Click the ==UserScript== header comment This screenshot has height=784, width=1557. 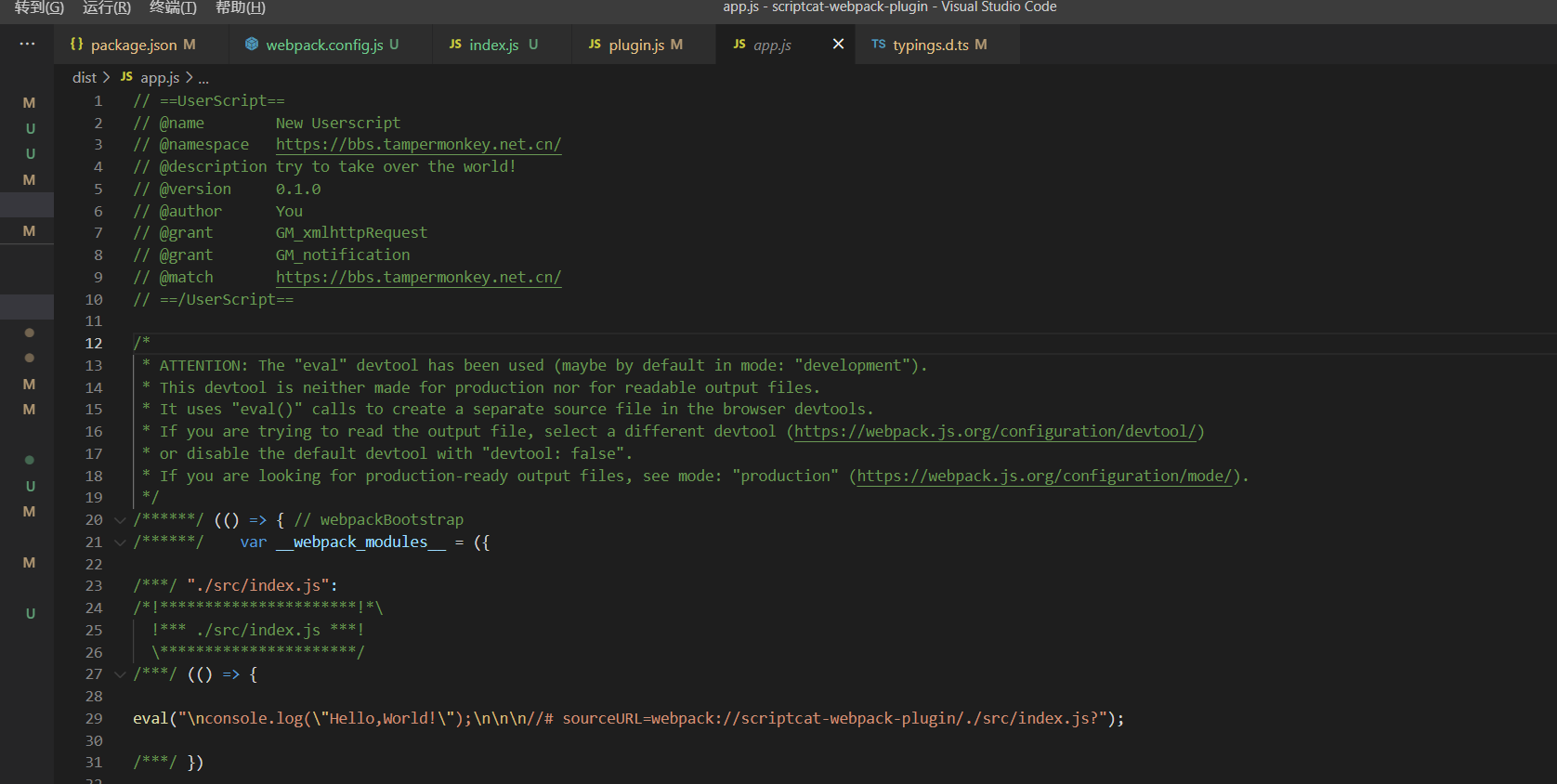[209, 101]
